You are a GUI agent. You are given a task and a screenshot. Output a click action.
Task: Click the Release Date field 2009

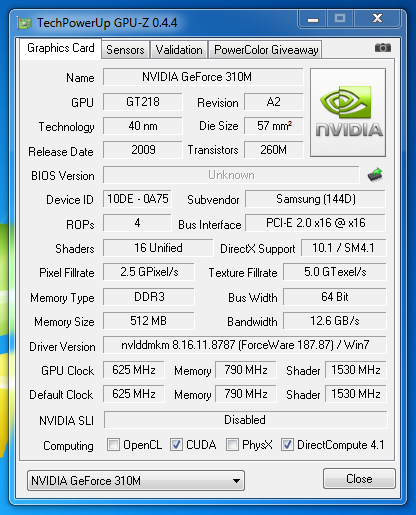(143, 150)
